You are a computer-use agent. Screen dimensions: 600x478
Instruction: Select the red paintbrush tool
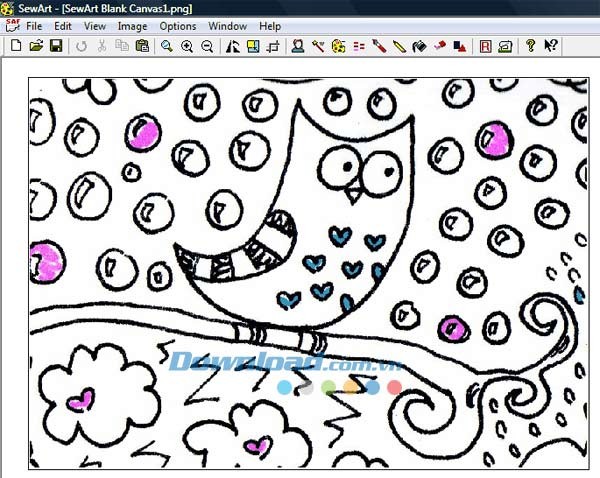click(x=379, y=46)
